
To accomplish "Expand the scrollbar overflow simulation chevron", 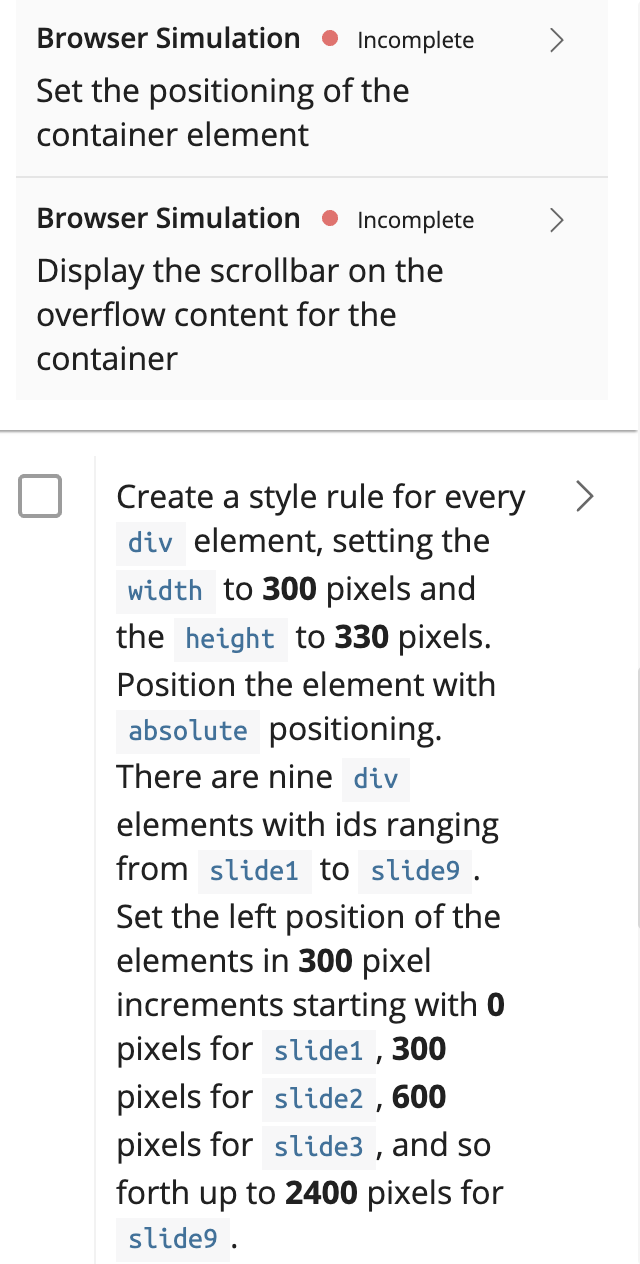I will point(558,220).
